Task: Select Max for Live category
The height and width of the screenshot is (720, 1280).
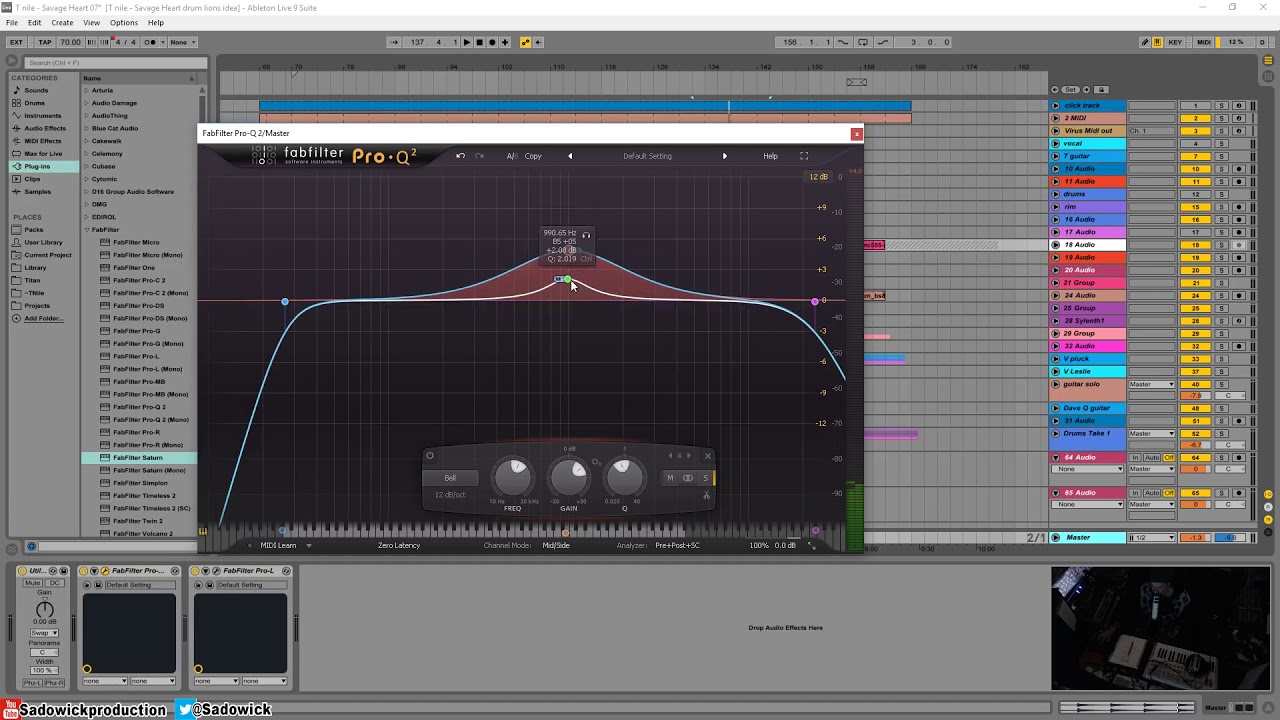Action: tap(43, 154)
